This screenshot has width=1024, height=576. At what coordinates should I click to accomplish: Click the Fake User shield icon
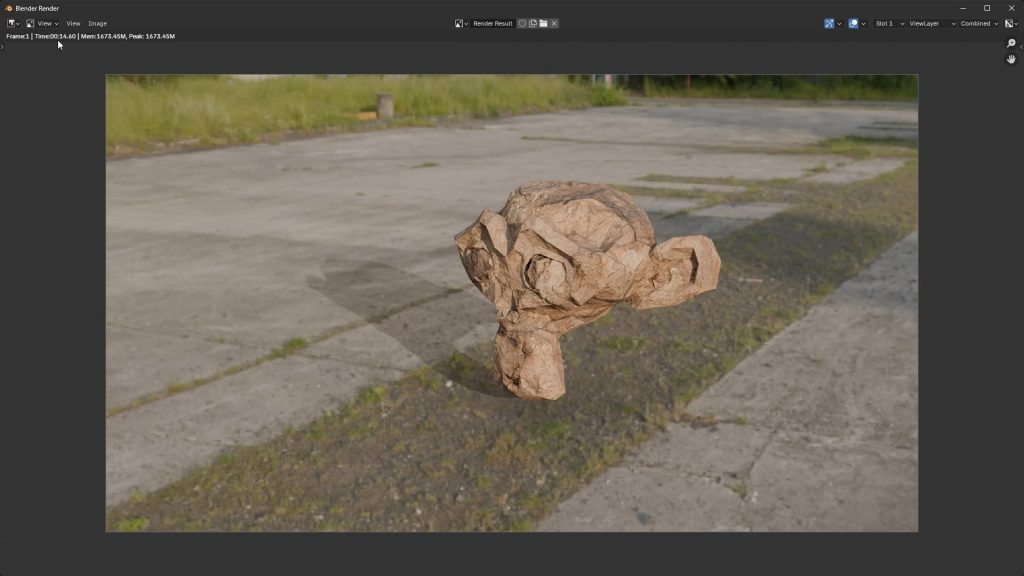pos(522,23)
